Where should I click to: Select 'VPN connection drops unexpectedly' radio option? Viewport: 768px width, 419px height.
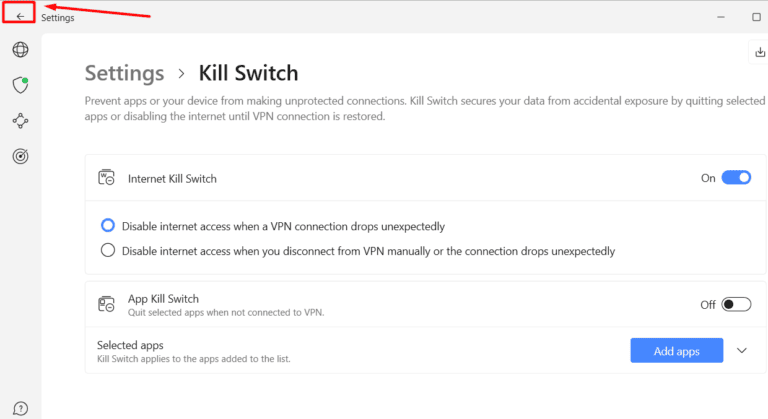(x=108, y=226)
